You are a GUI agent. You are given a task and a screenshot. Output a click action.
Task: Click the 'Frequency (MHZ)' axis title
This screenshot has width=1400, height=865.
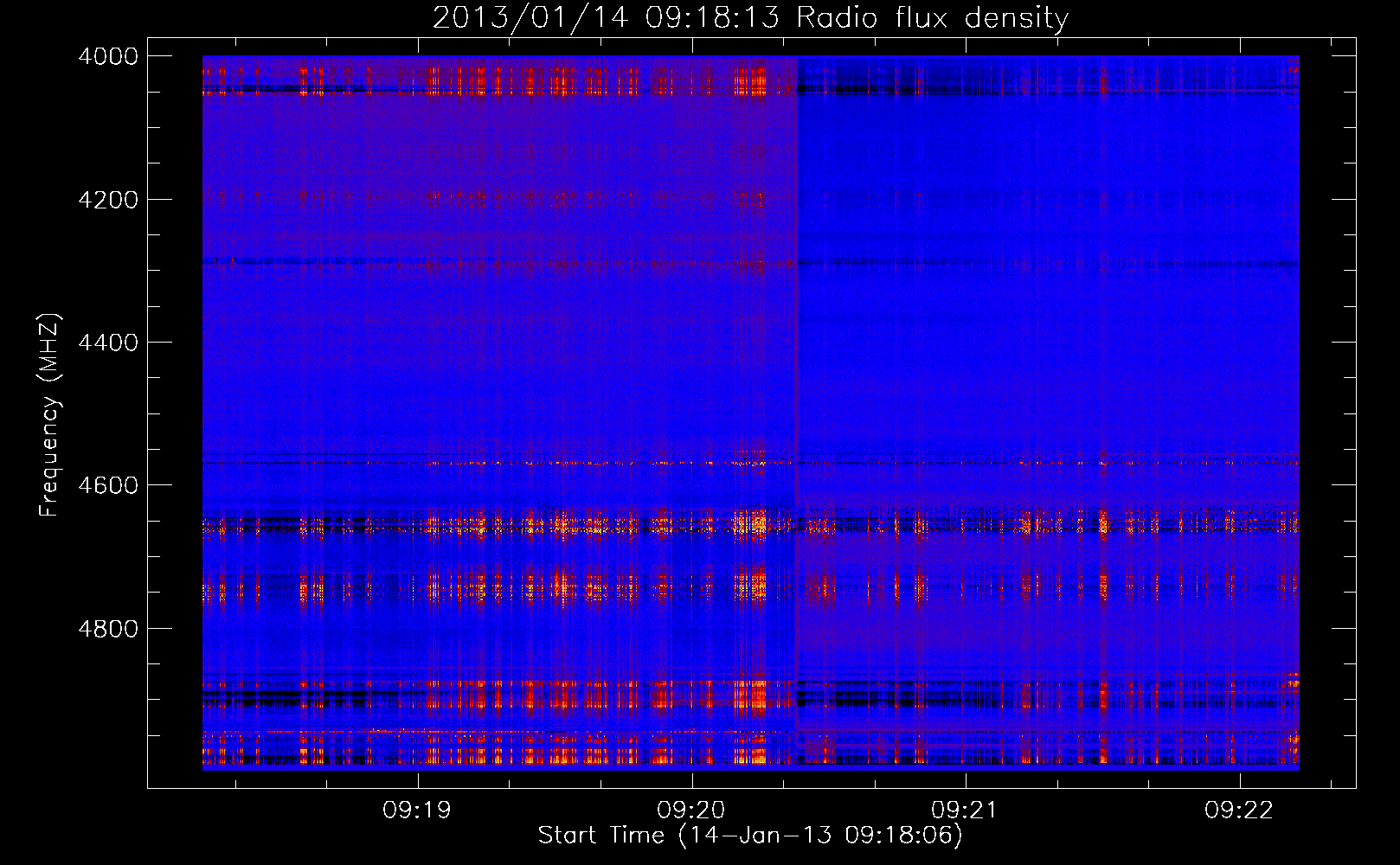[x=50, y=415]
